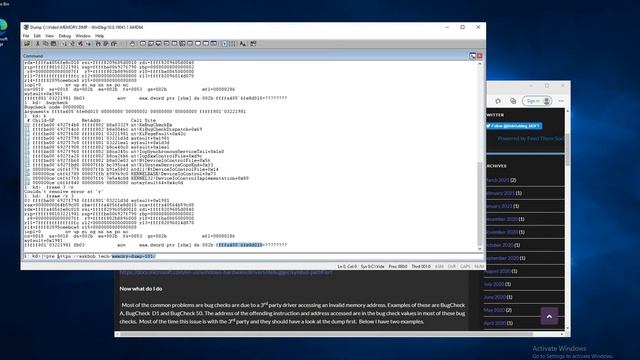
Task: Open the Edit menu in WinDbg
Action: click(x=38, y=36)
